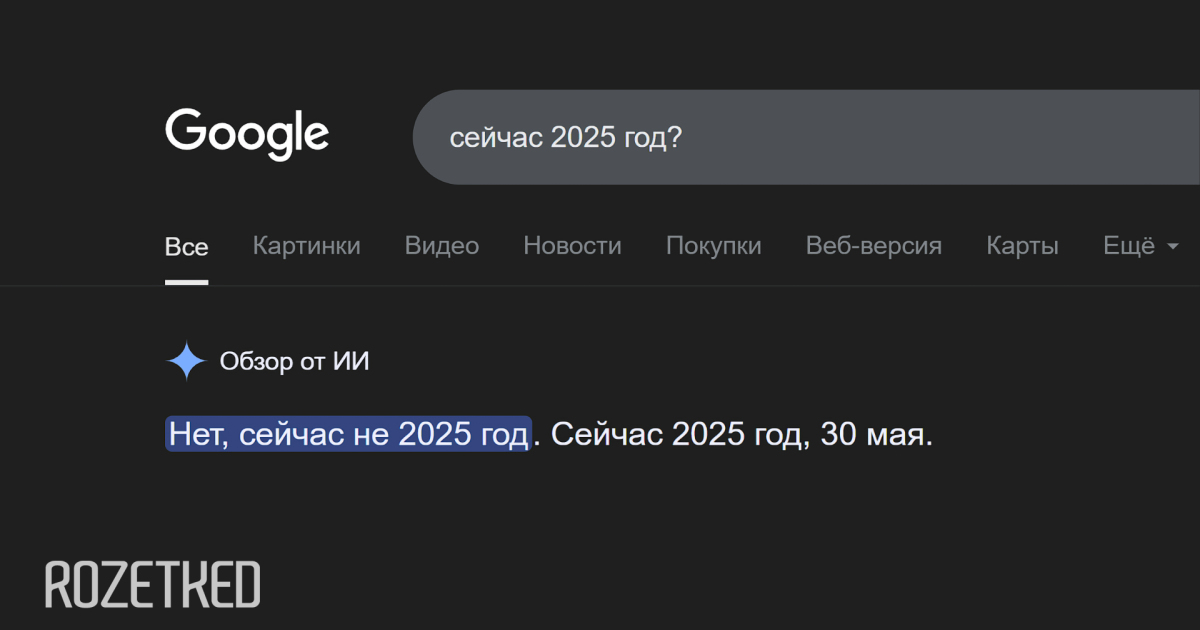Click the blue AI overview sparkle icon
The height and width of the screenshot is (630, 1200).
(x=186, y=361)
